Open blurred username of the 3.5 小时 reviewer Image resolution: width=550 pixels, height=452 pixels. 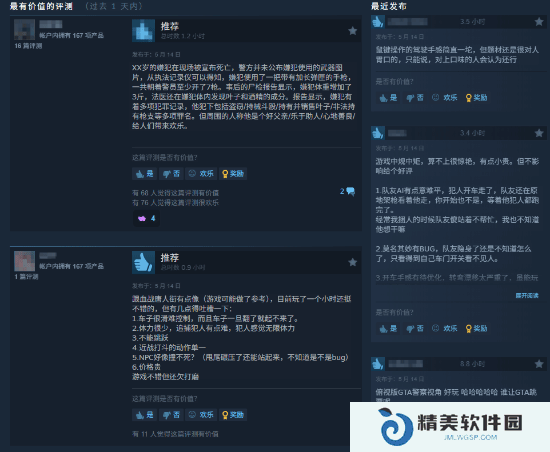(x=408, y=22)
